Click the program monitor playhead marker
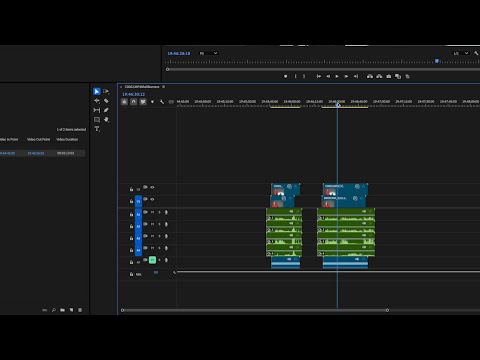Screen dimensions: 480x360 click(x=437, y=61)
